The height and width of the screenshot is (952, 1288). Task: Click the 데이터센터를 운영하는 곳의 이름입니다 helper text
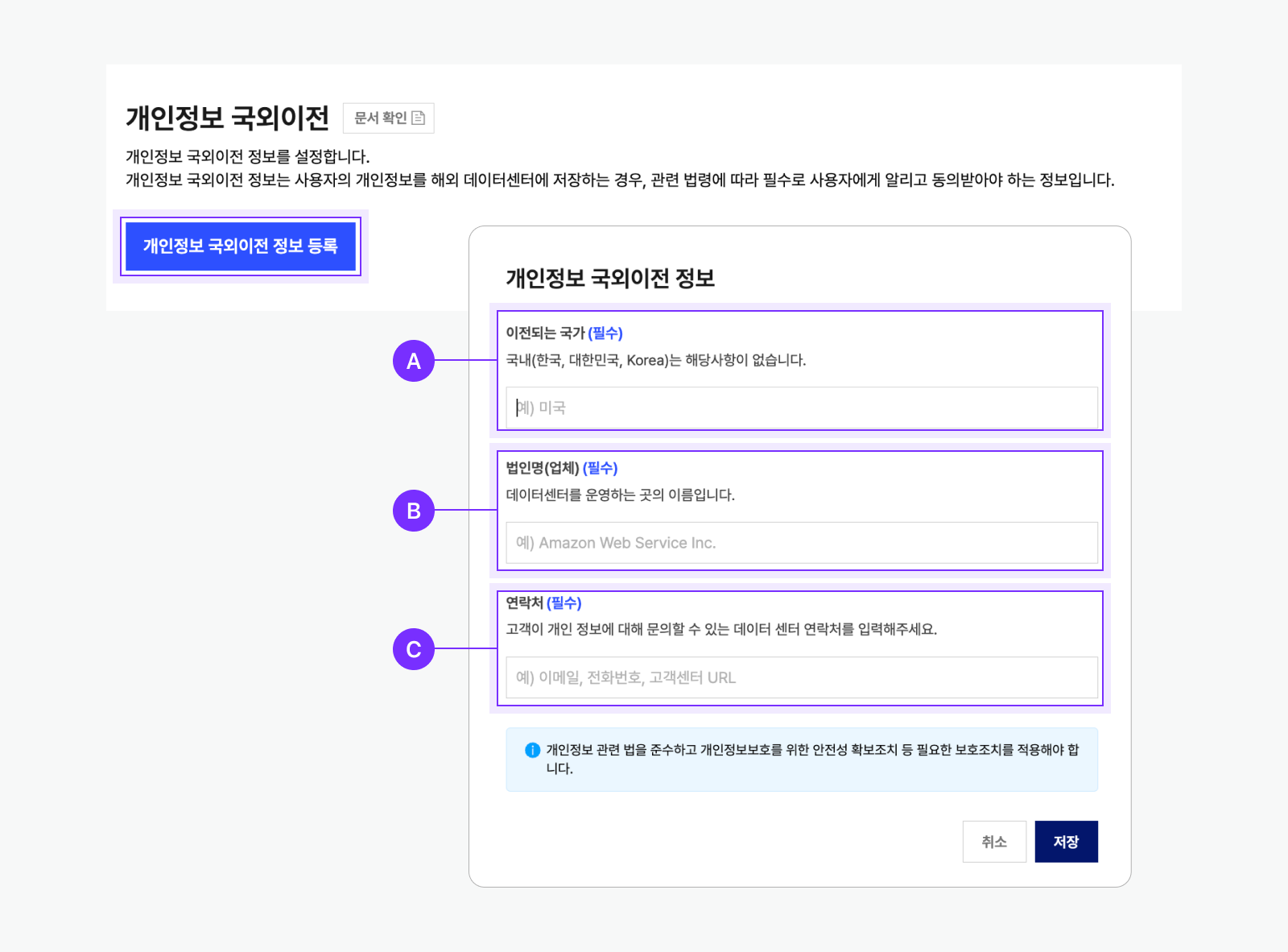pyautogui.click(x=620, y=495)
